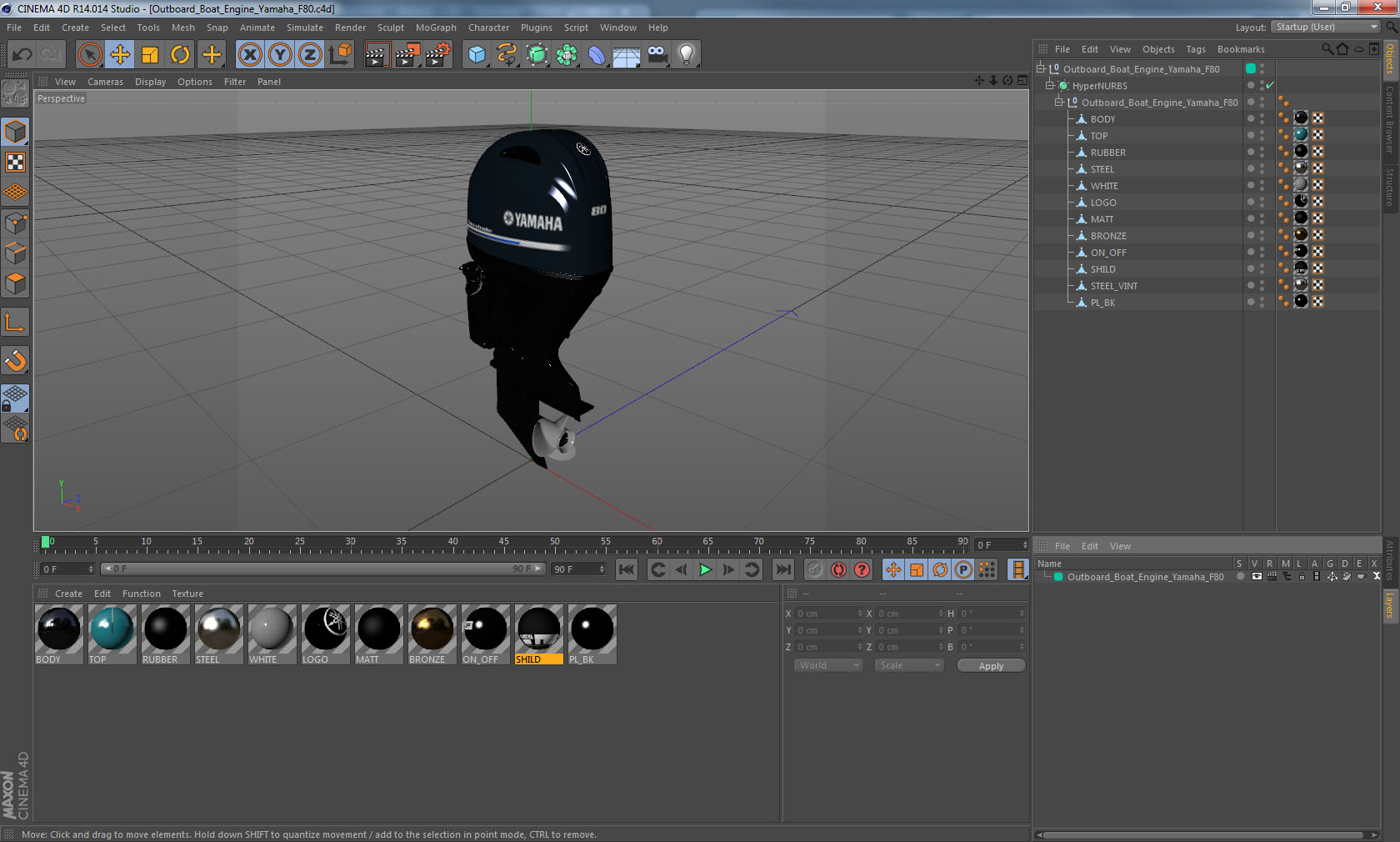Viewport: 1400px width, 842px height.
Task: Select the BODY material swatch
Action: (x=58, y=629)
